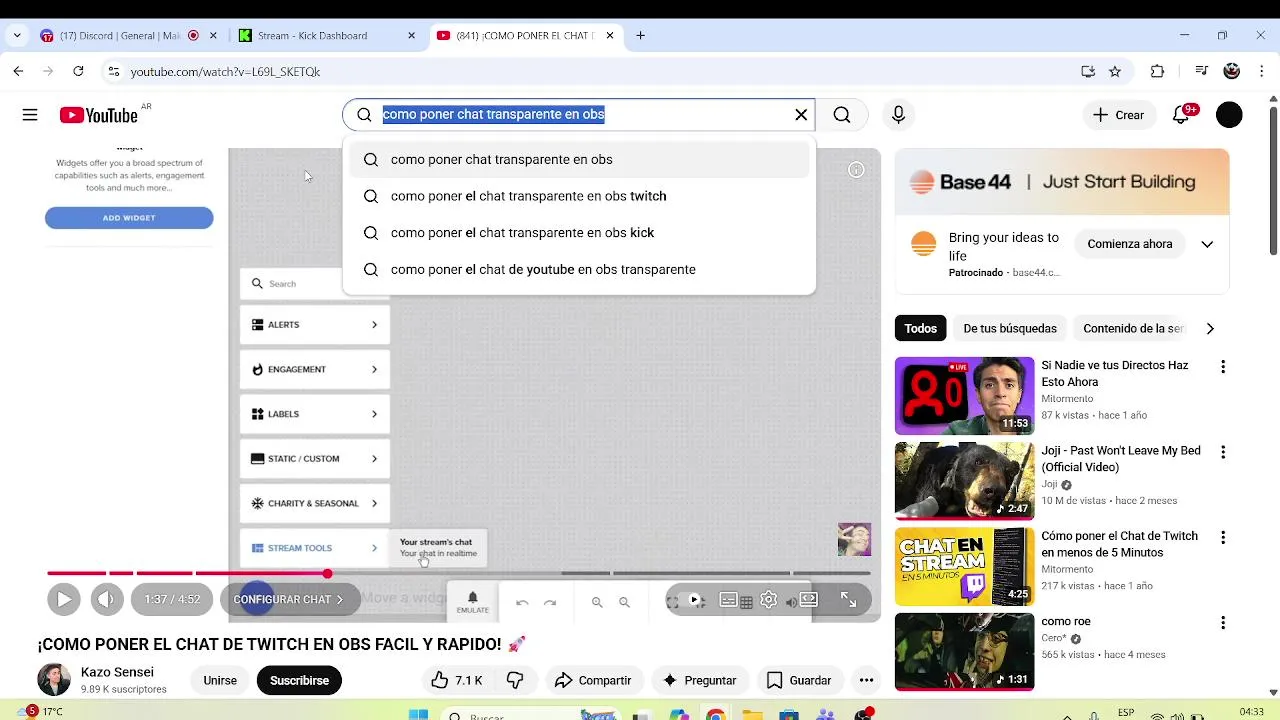Select the 'Todos' filter chip
The height and width of the screenshot is (720, 1280).
921,328
